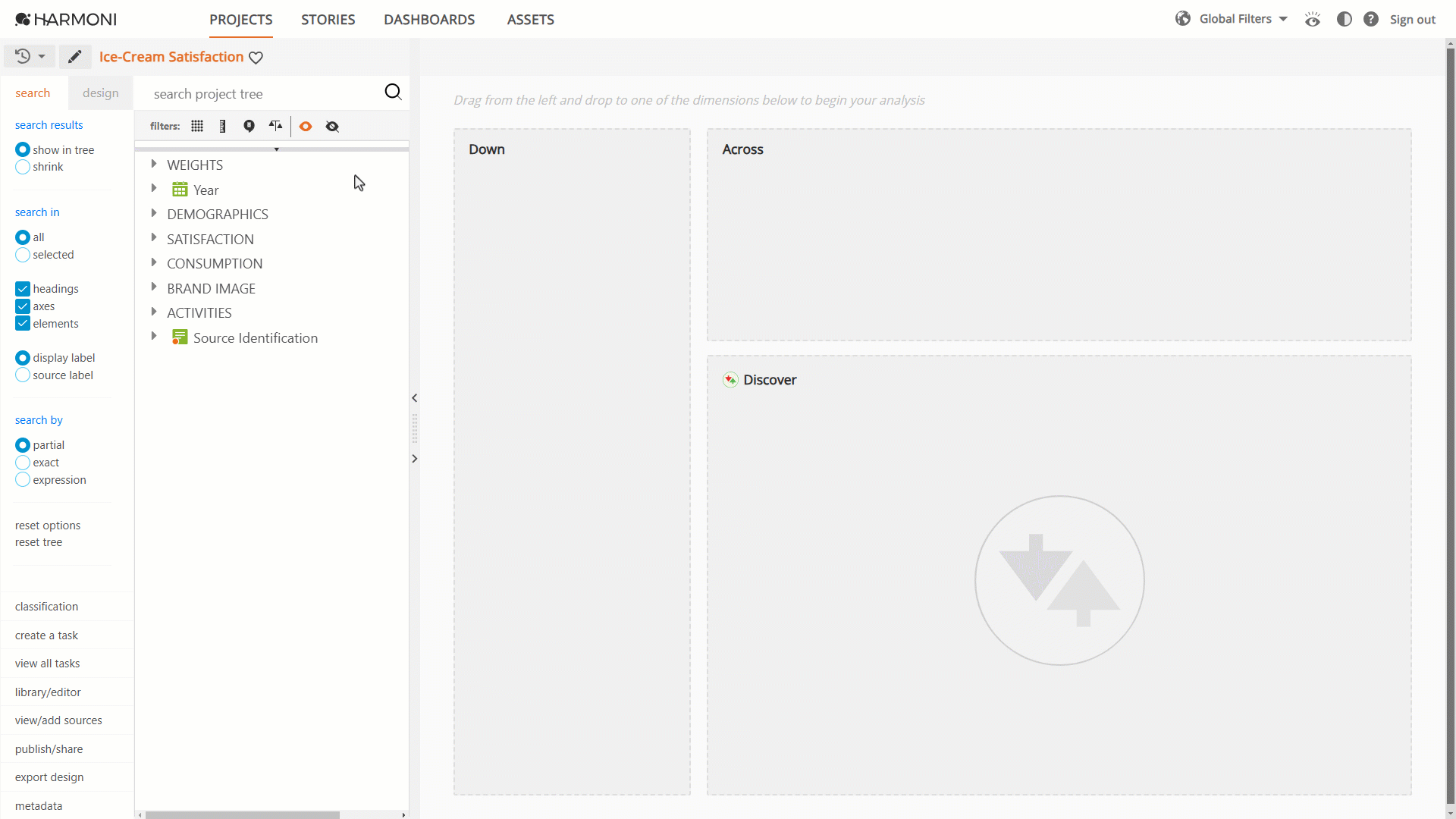Apply the speech bubble filter

(249, 126)
